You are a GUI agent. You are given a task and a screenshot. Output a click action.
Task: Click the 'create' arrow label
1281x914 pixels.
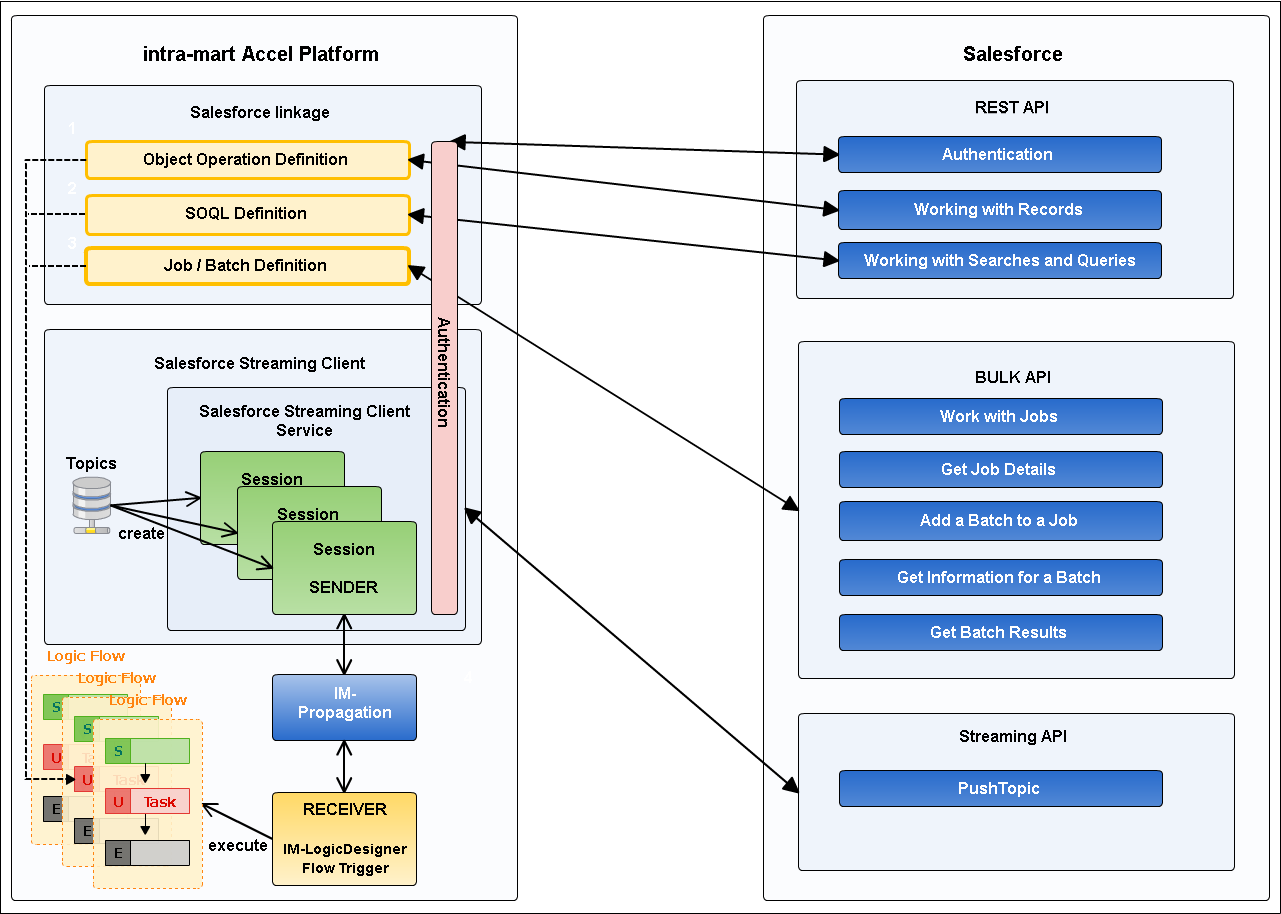click(x=141, y=534)
